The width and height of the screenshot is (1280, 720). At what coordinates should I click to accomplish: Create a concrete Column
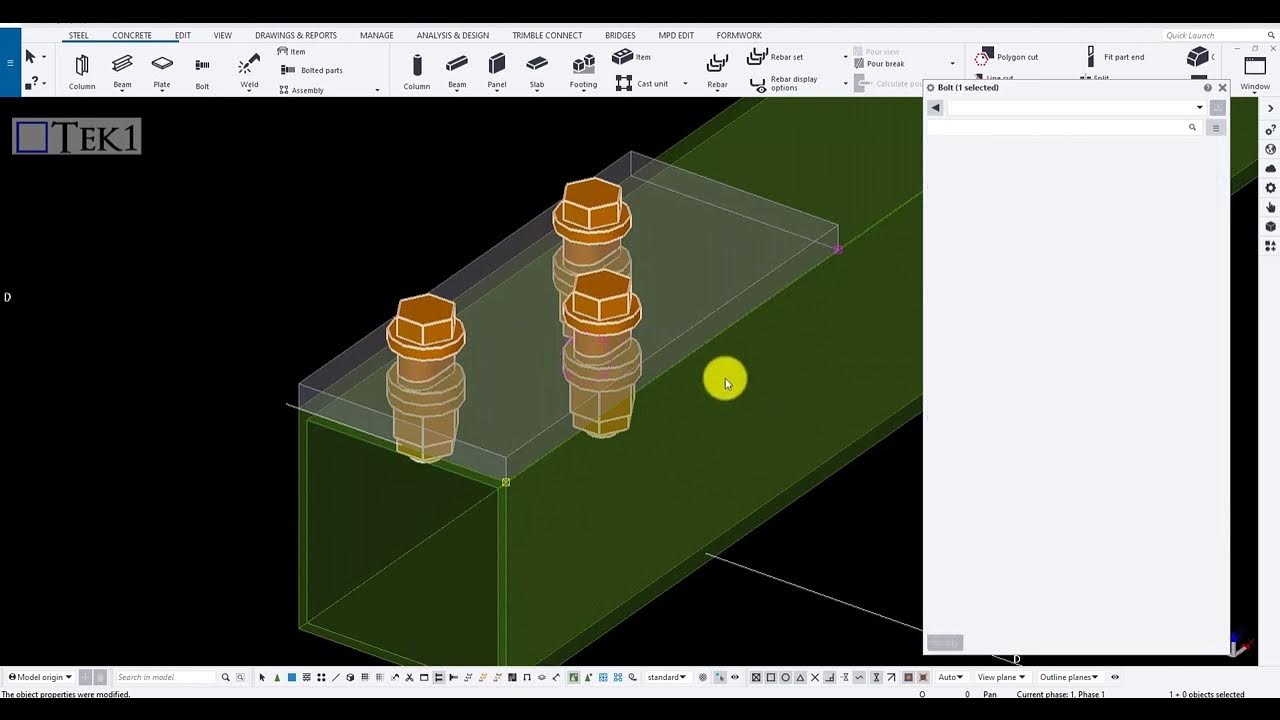[417, 71]
